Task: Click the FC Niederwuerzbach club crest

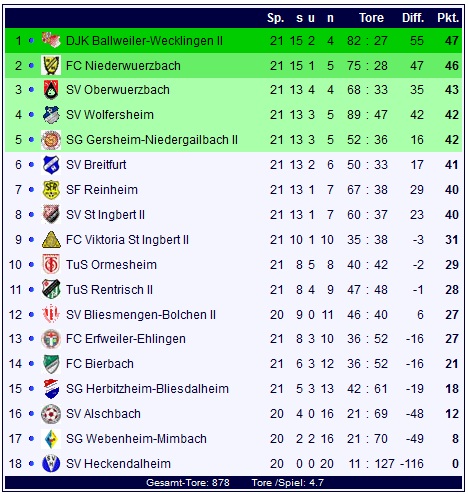Action: tap(51, 65)
